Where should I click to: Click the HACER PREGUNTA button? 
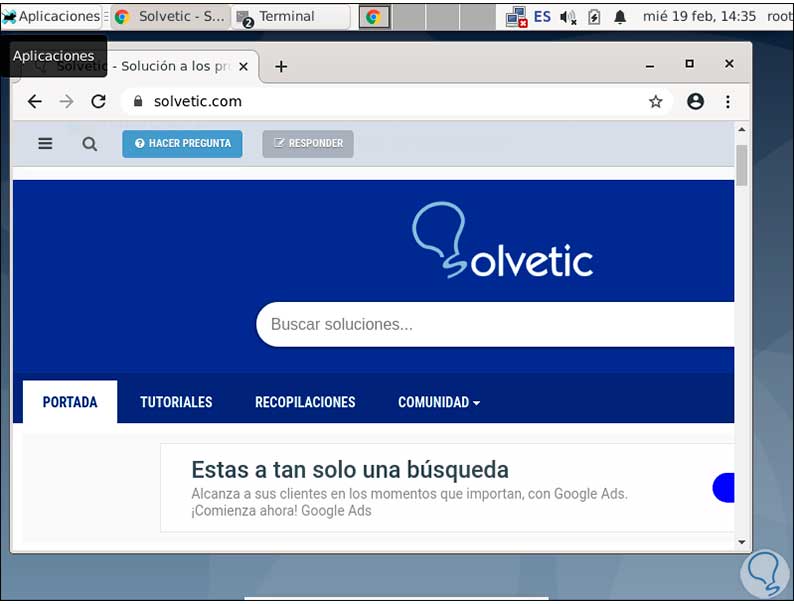[x=182, y=144]
